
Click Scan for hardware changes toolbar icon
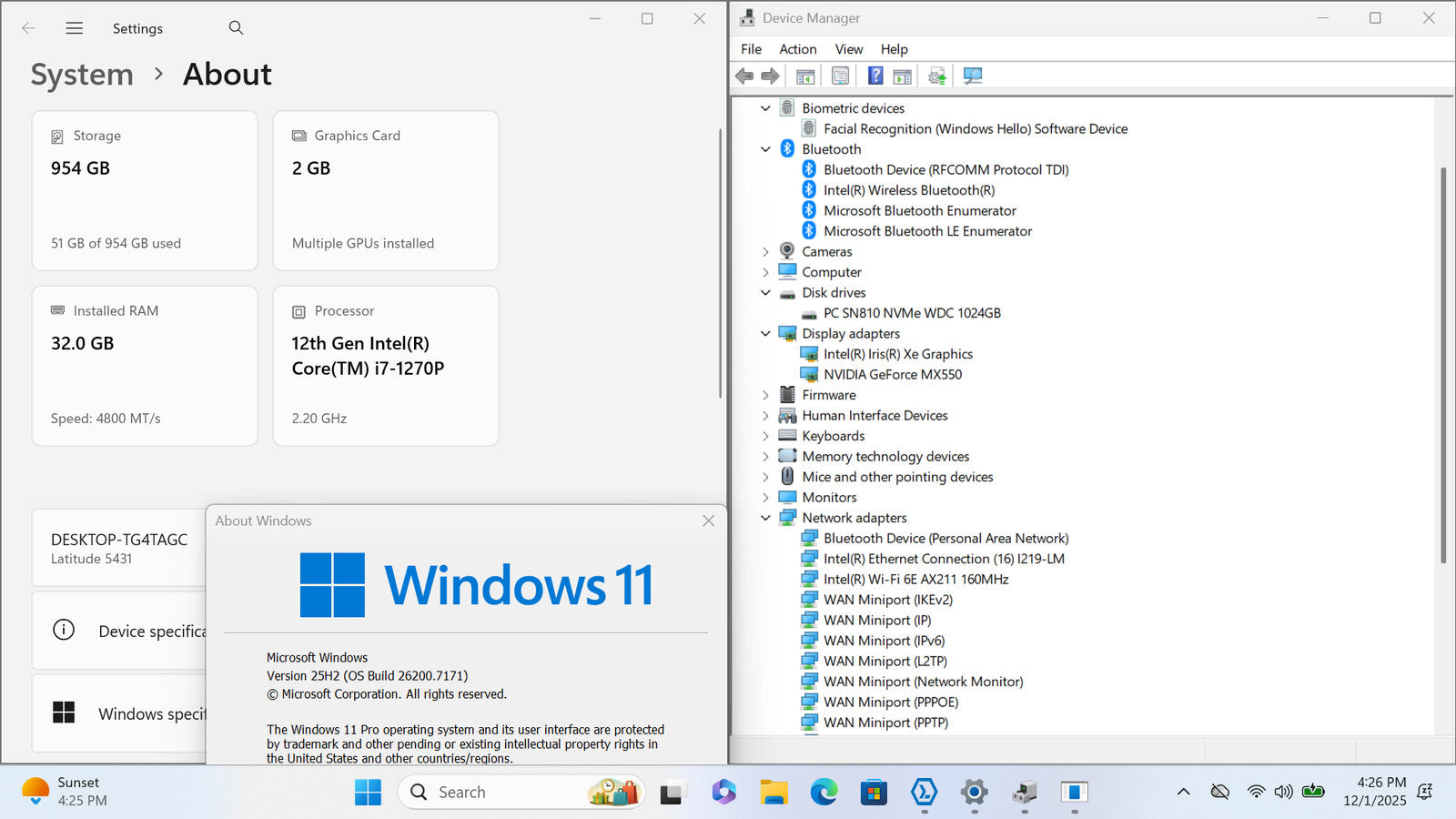973,76
